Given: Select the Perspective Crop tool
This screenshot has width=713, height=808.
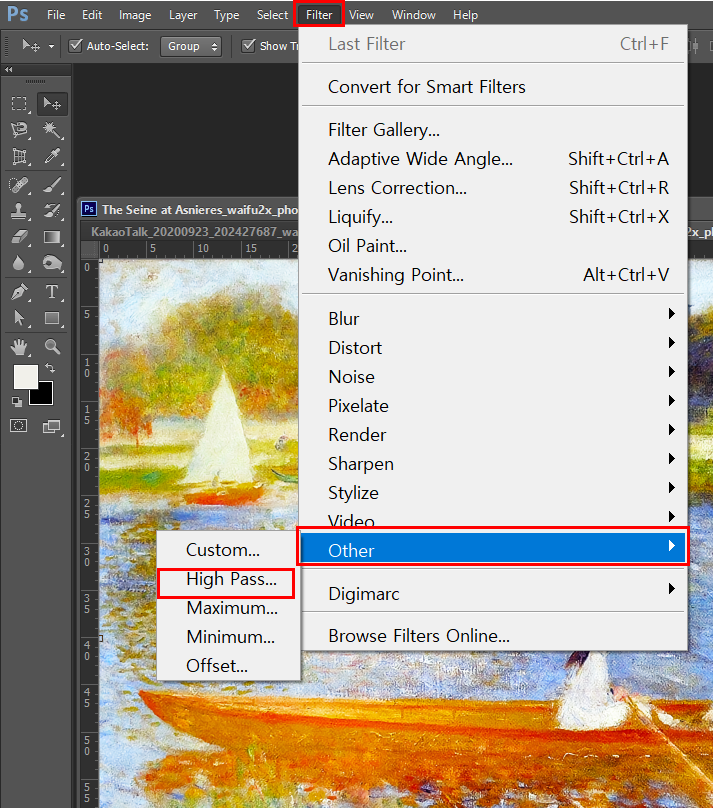Looking at the screenshot, I should pyautogui.click(x=20, y=156).
